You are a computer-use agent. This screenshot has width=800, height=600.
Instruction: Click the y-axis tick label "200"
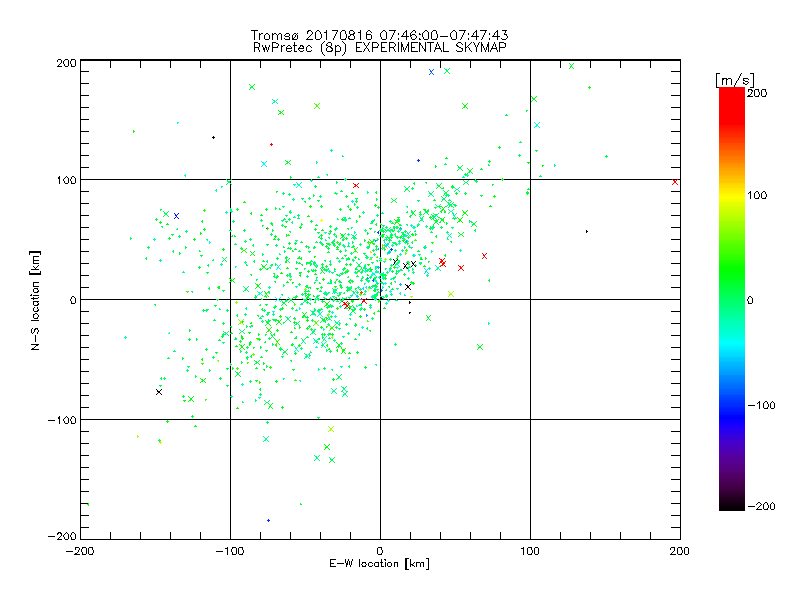click(x=66, y=63)
